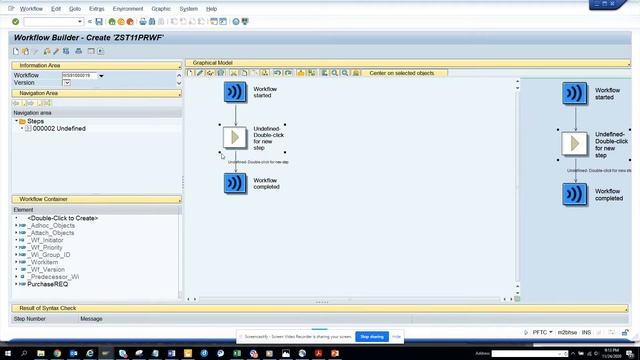This screenshot has width=640, height=360.
Task: Click the Zoom out magnifier icon
Action: point(345,73)
